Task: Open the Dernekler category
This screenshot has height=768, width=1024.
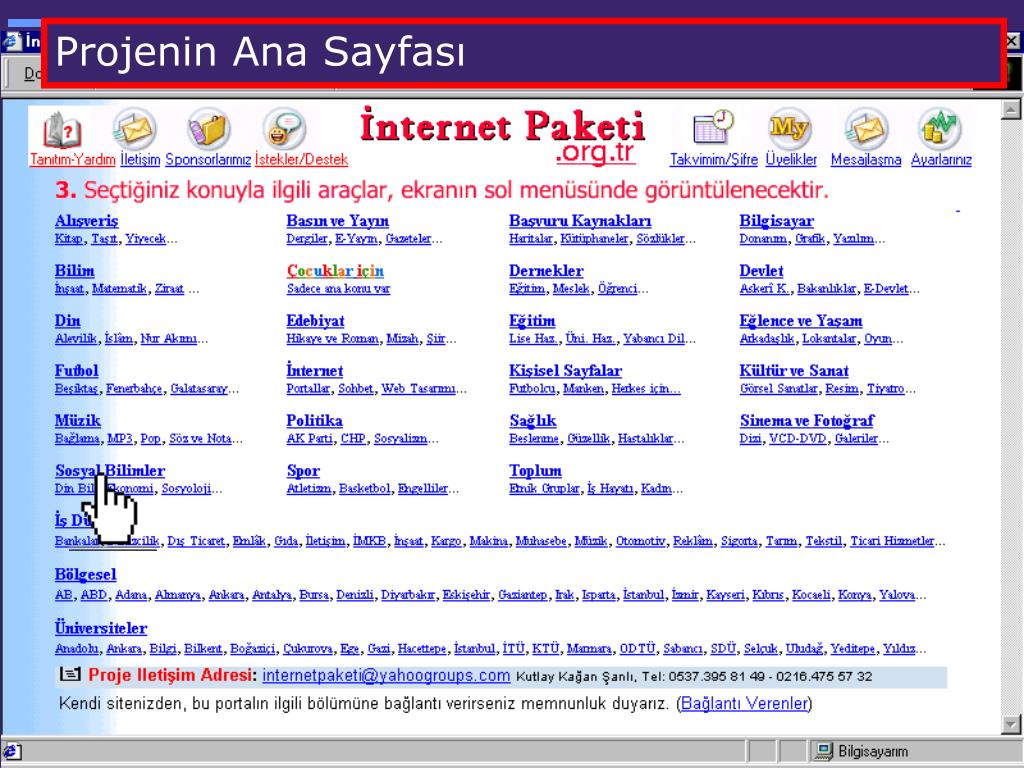Action: 546,270
